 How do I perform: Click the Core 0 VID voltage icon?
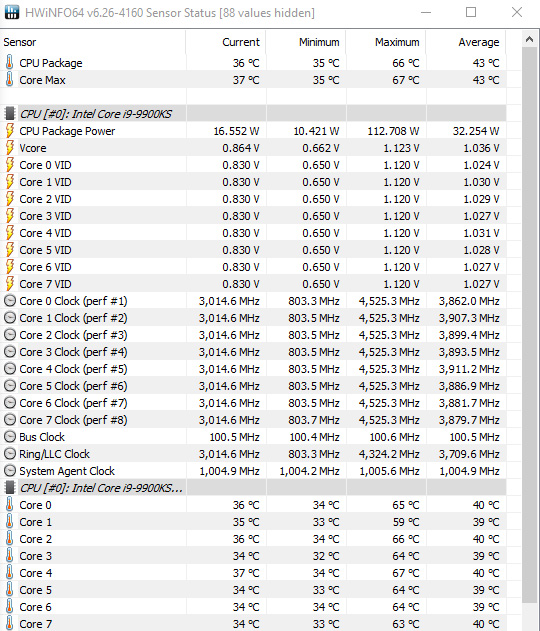[10, 165]
